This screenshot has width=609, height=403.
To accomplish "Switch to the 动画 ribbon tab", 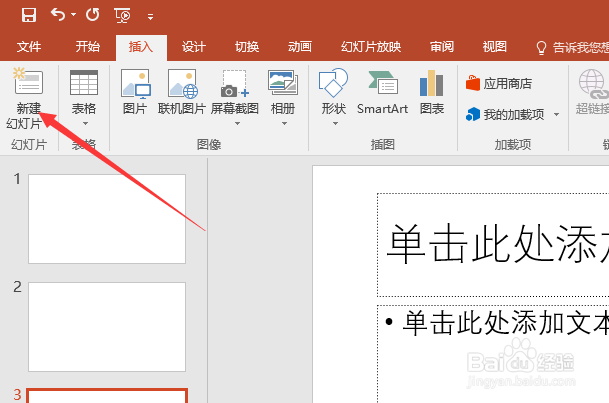I will (x=299, y=47).
